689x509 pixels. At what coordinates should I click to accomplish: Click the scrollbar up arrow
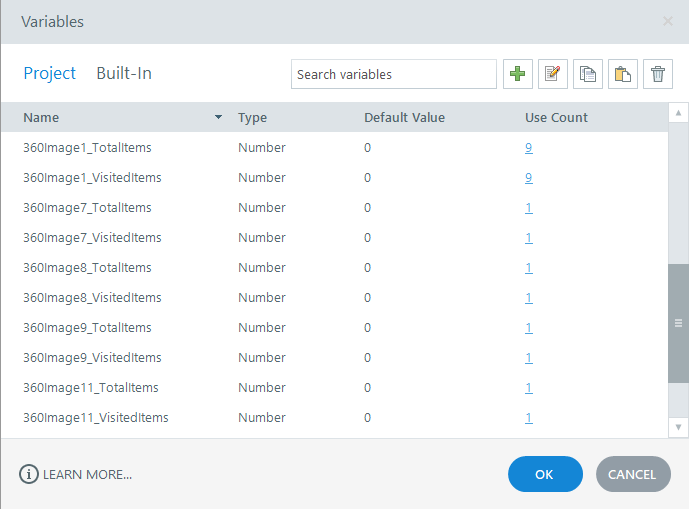[678, 112]
